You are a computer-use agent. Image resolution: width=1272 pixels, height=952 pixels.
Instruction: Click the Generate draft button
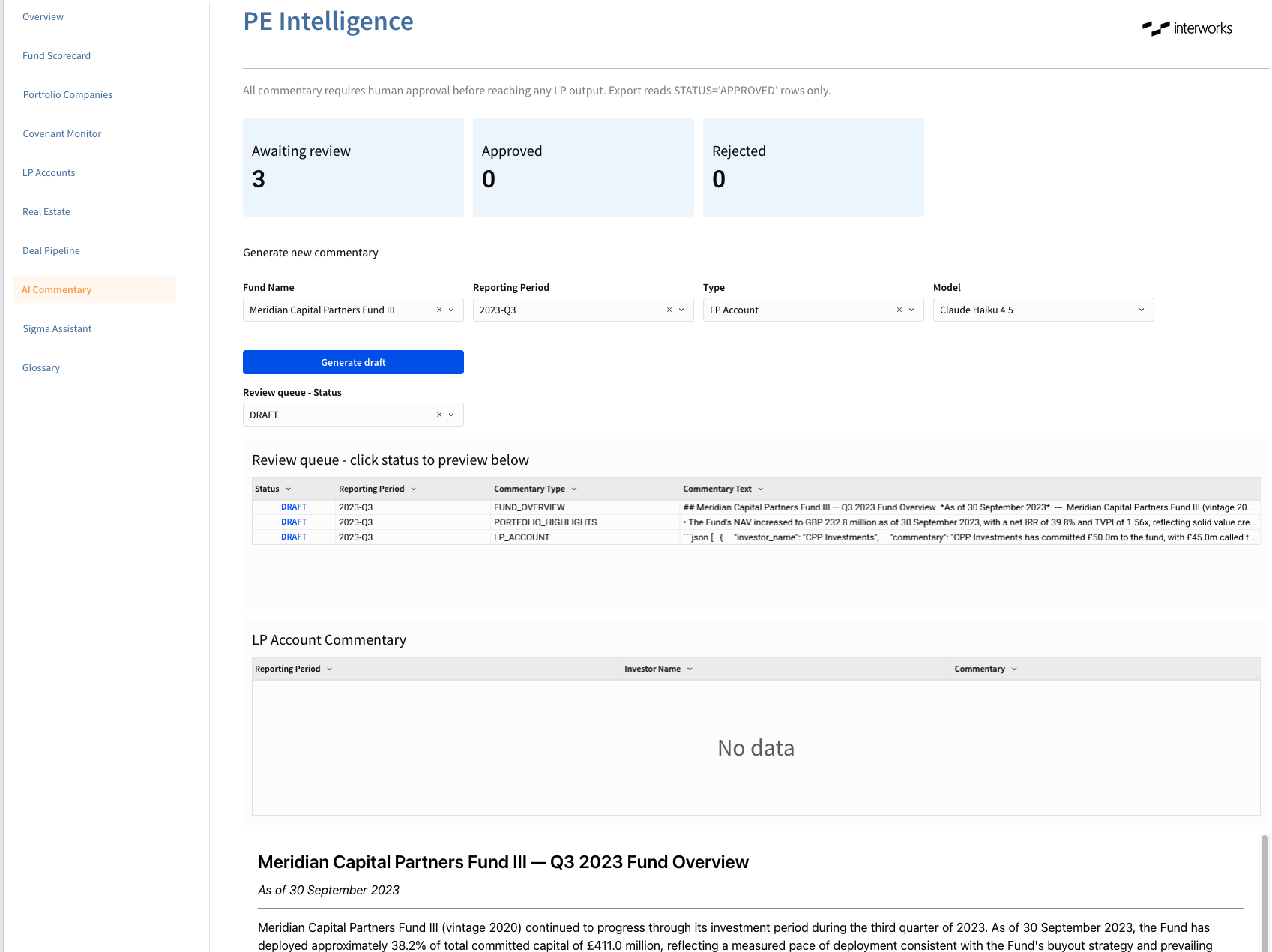coord(353,362)
